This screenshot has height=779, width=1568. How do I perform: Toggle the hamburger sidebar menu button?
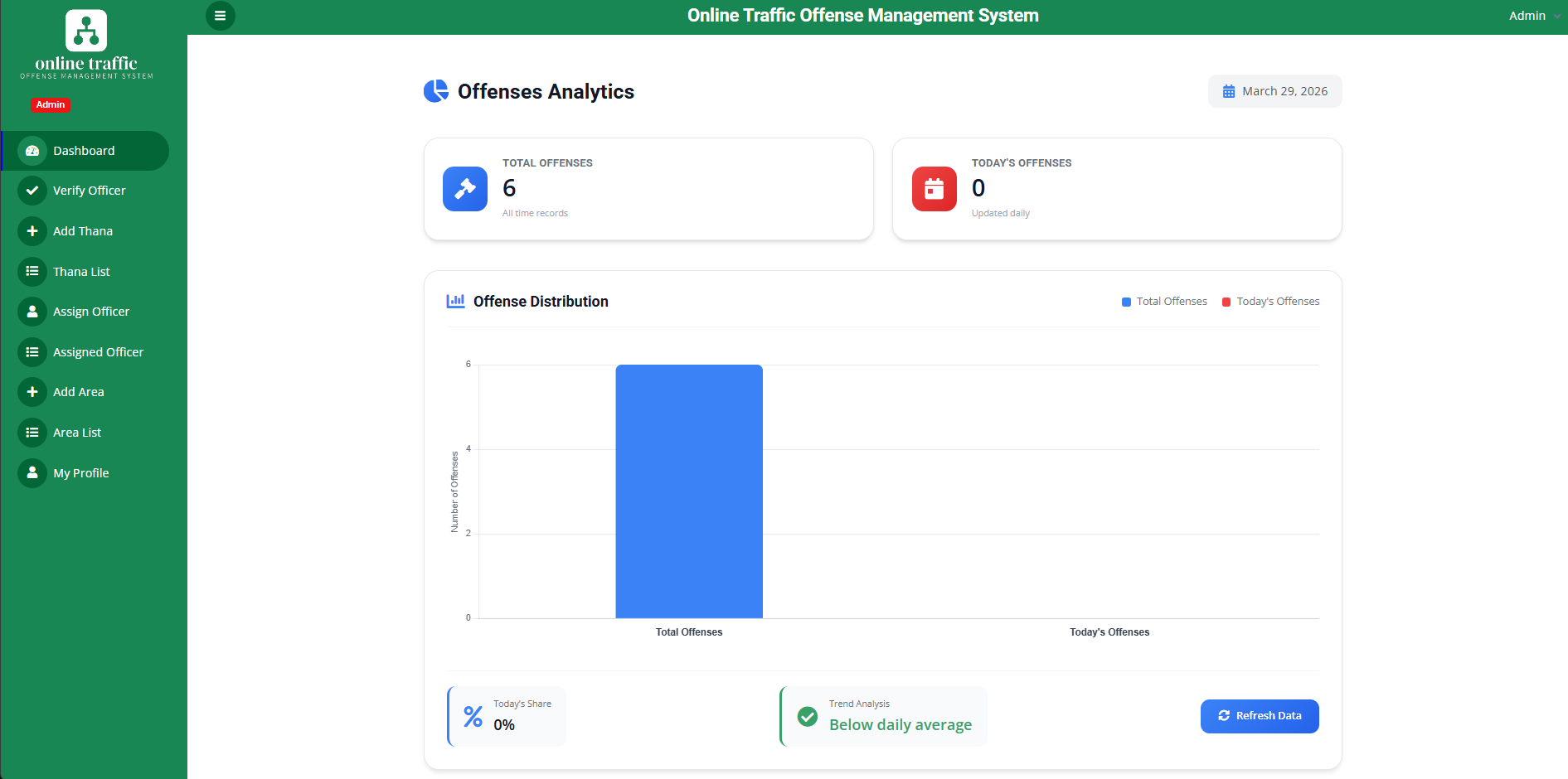pos(220,16)
